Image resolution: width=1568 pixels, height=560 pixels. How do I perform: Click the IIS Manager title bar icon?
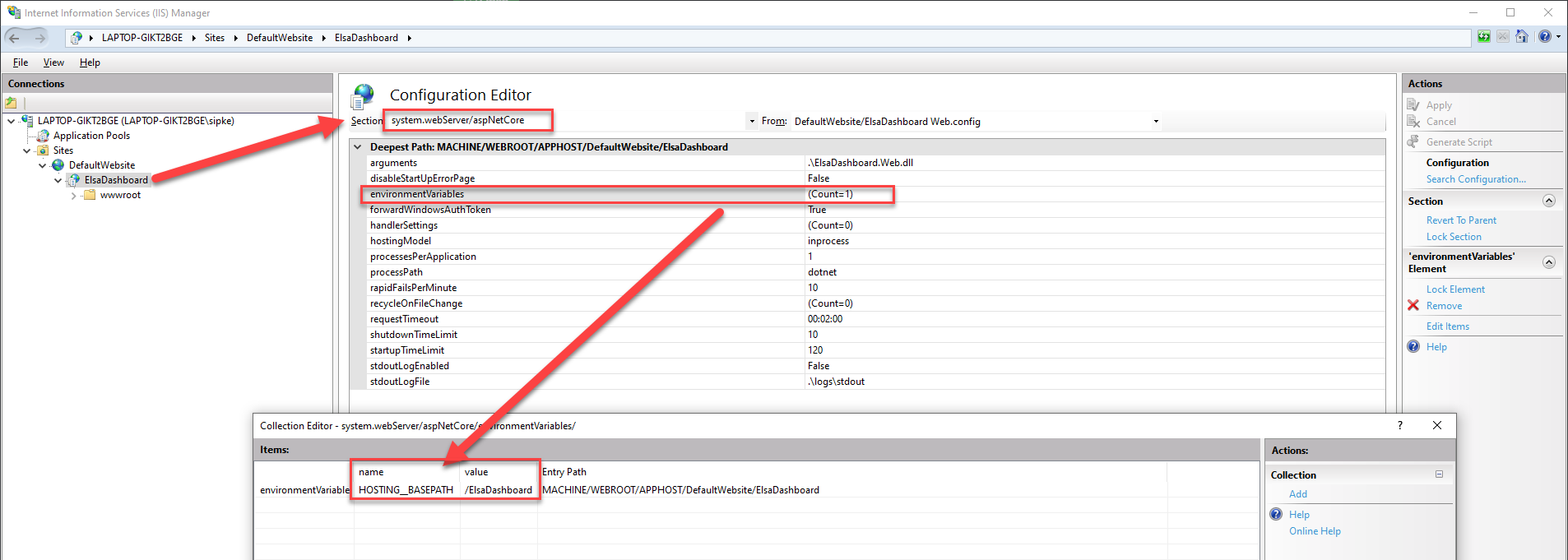tap(13, 12)
